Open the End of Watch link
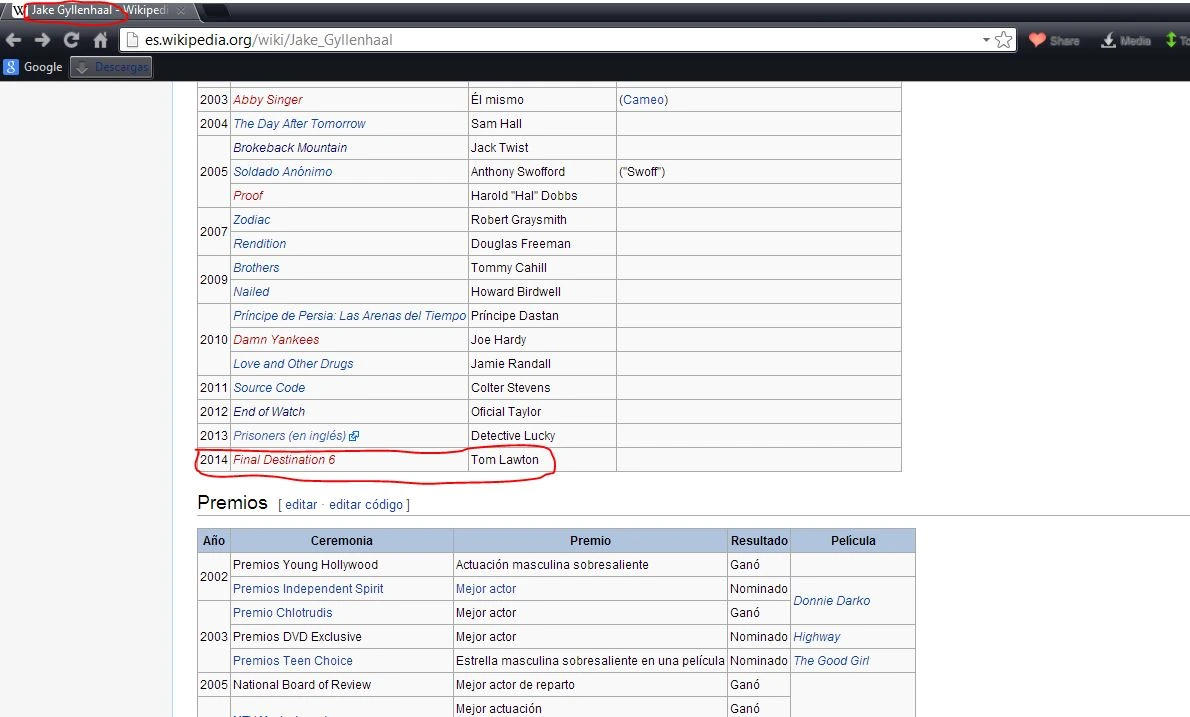Screen dimensions: 1190x717 coord(269,412)
